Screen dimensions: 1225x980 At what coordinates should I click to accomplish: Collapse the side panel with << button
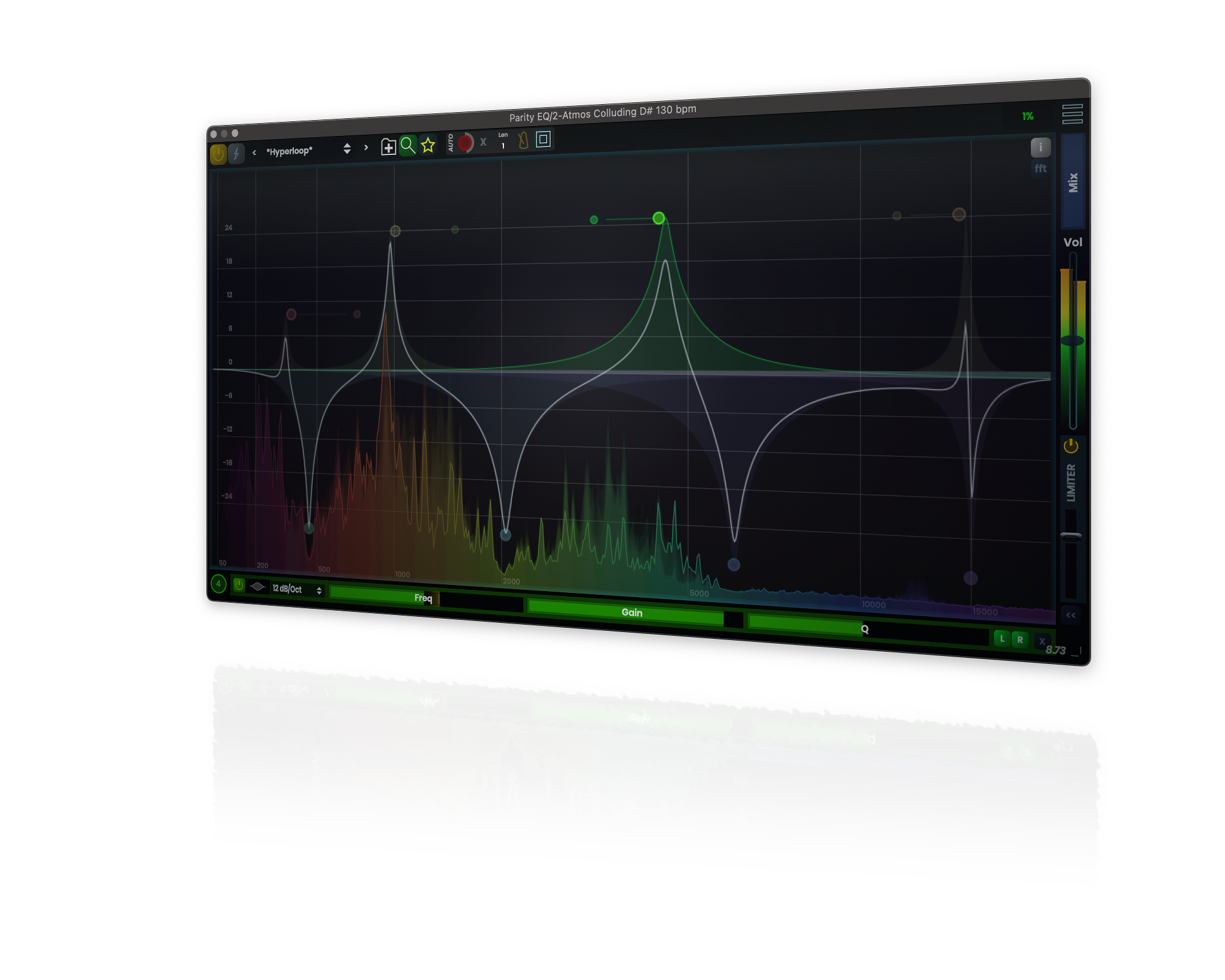click(1071, 615)
